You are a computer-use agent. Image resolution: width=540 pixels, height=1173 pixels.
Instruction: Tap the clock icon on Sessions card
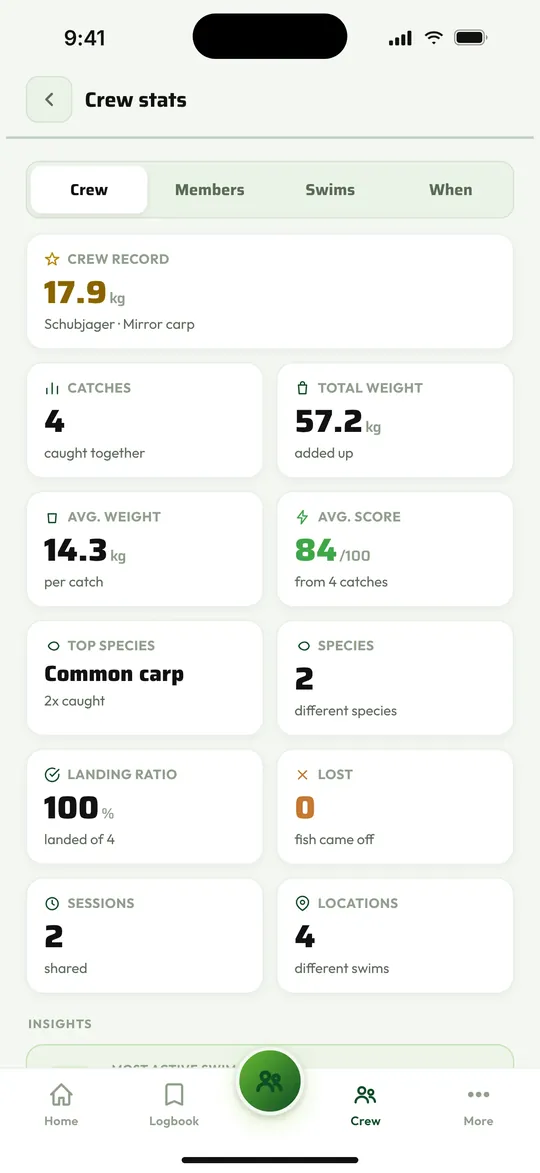tap(52, 904)
